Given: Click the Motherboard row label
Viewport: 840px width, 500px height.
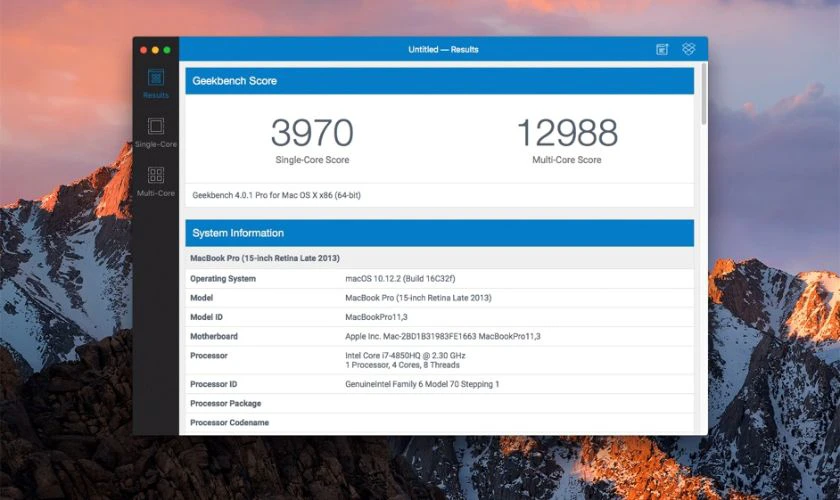Looking at the screenshot, I should click(x=214, y=337).
